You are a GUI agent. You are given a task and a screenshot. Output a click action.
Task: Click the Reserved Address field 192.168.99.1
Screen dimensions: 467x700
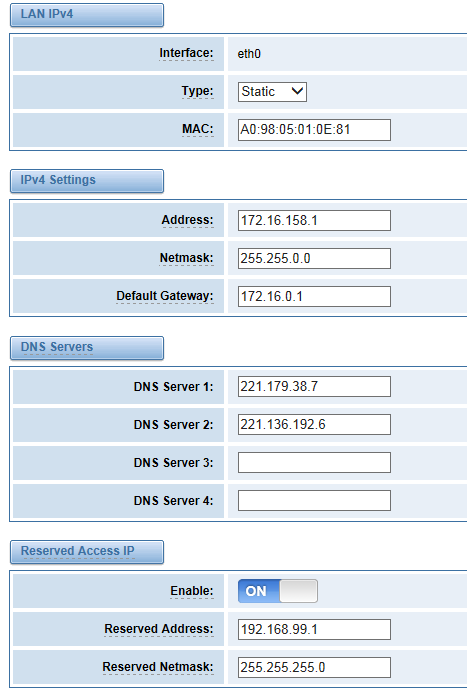point(314,629)
